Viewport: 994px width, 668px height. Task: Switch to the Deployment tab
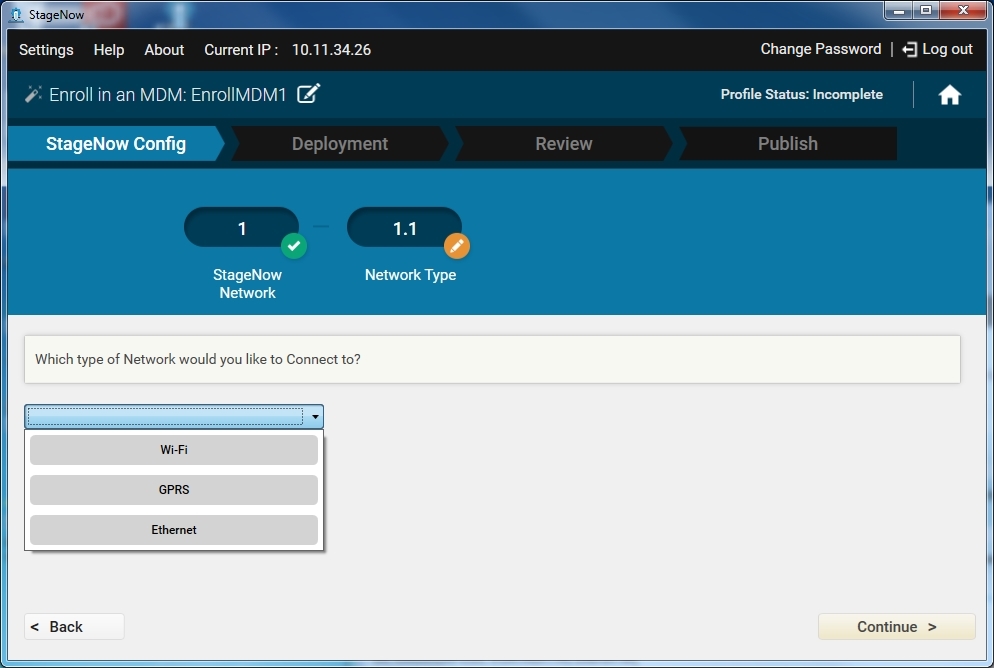tap(340, 144)
